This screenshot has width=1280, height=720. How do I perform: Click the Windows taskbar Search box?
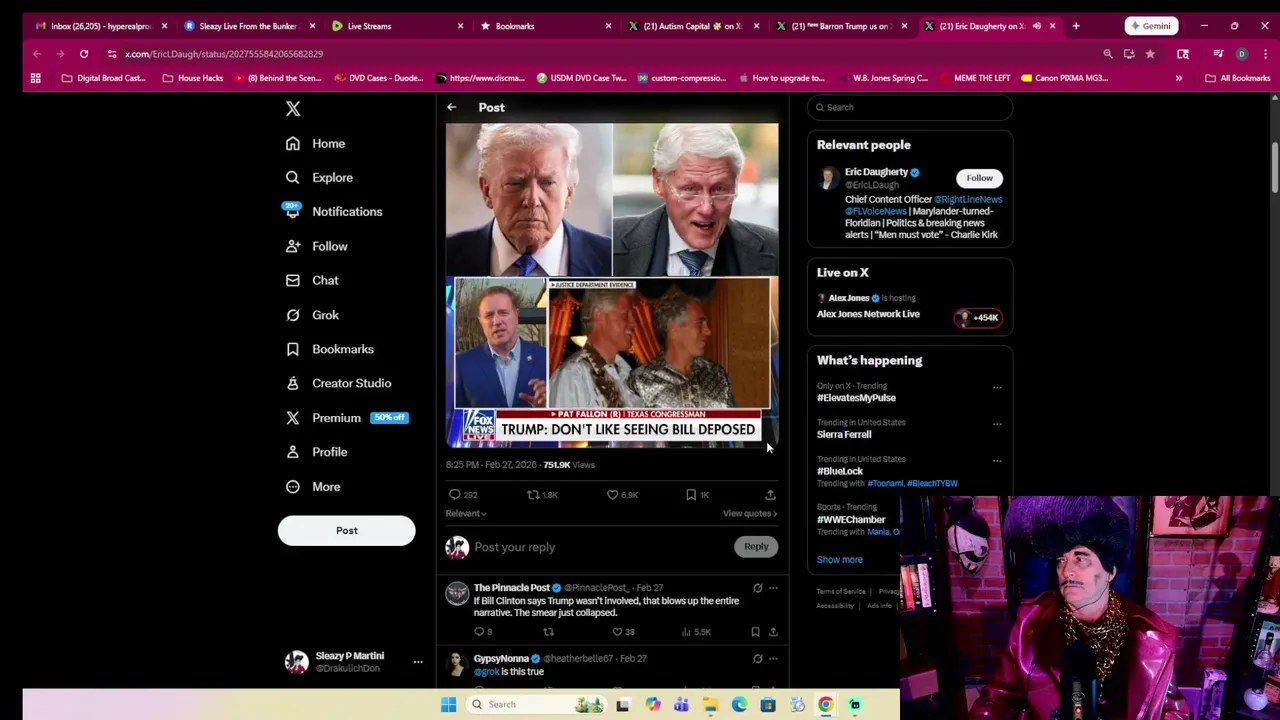point(537,704)
